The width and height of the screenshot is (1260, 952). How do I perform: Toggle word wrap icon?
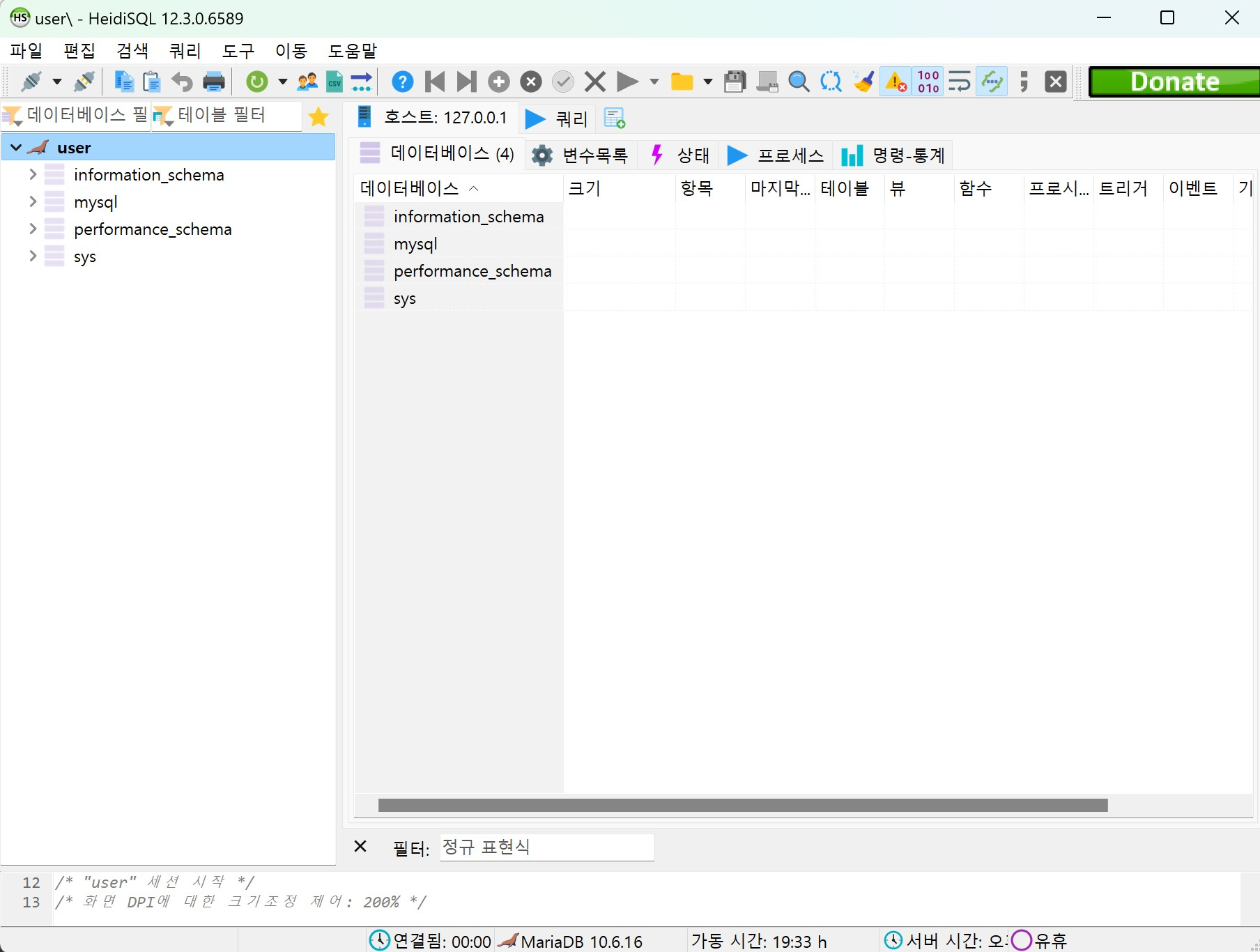coord(960,82)
